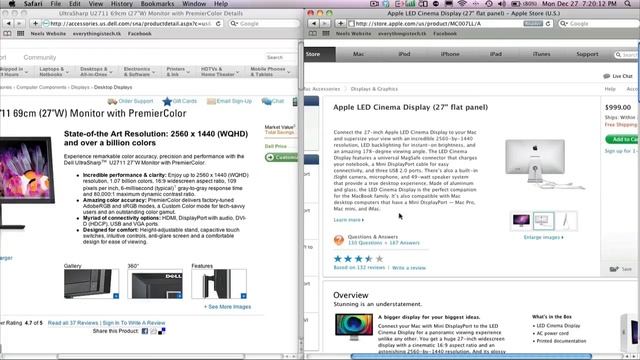Expand Printers & Ink dropdown
Screen dimensions: 640x360
coord(178,72)
